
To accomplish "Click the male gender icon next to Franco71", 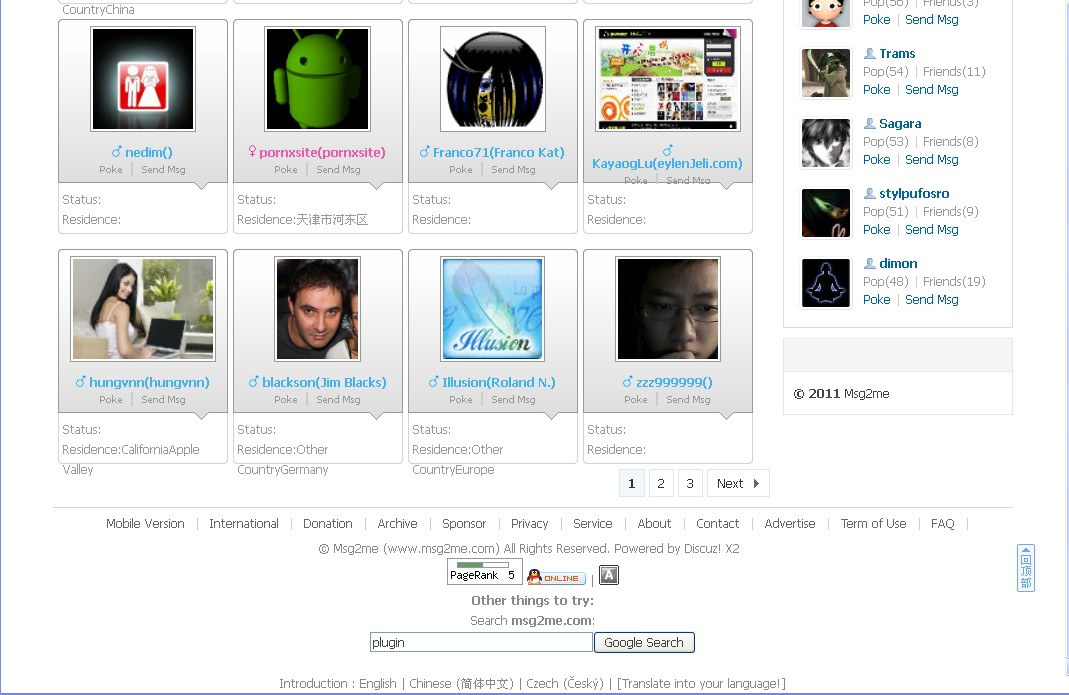I will [425, 151].
